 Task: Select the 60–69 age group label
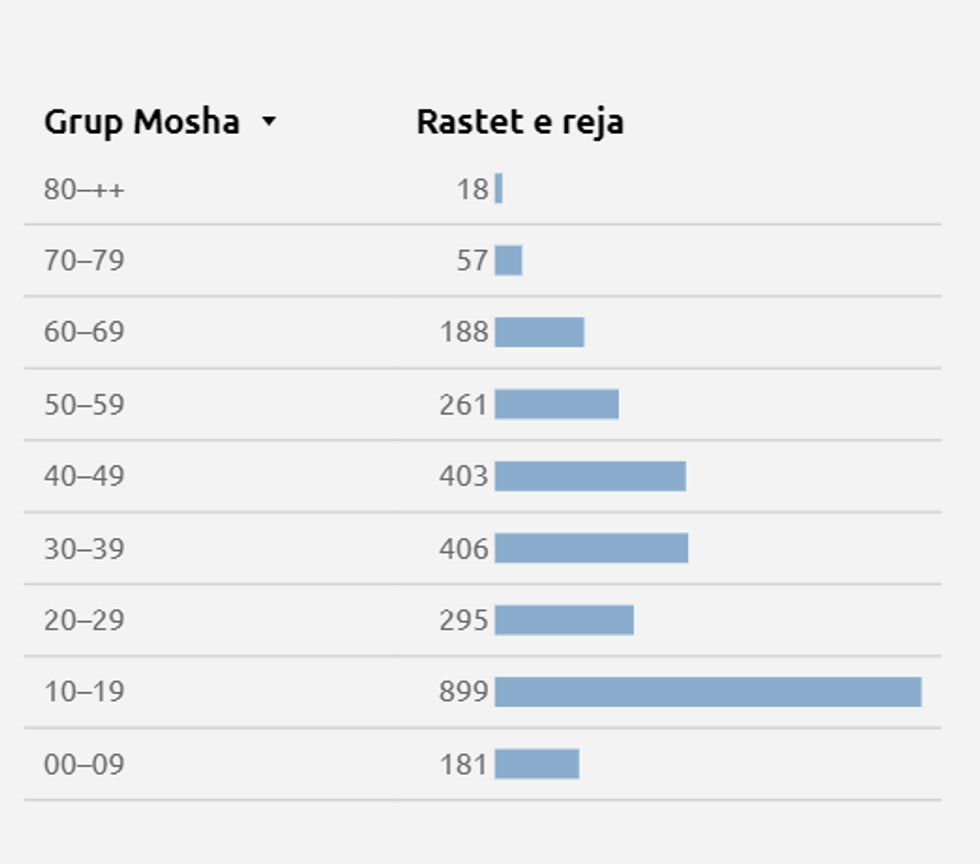click(84, 332)
